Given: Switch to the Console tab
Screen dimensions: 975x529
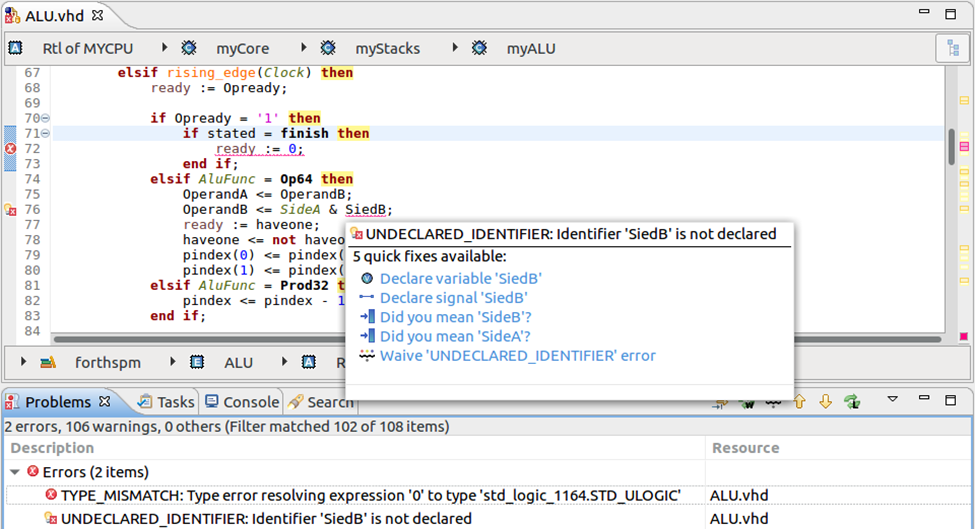Looking at the screenshot, I should (x=243, y=402).
